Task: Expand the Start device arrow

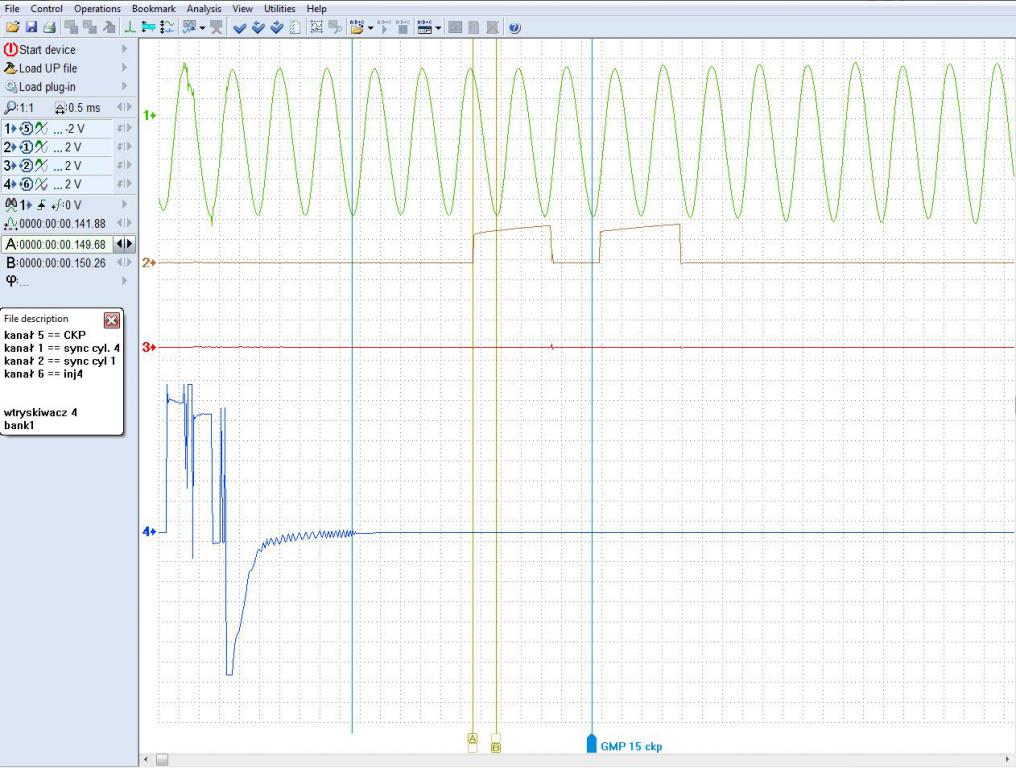Action: [125, 49]
